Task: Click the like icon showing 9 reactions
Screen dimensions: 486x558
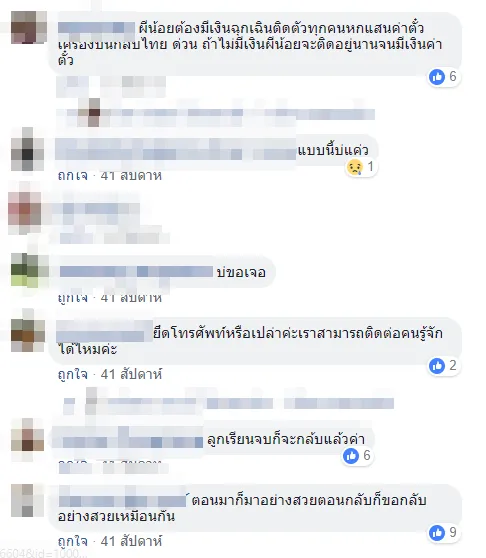Action: [437, 533]
